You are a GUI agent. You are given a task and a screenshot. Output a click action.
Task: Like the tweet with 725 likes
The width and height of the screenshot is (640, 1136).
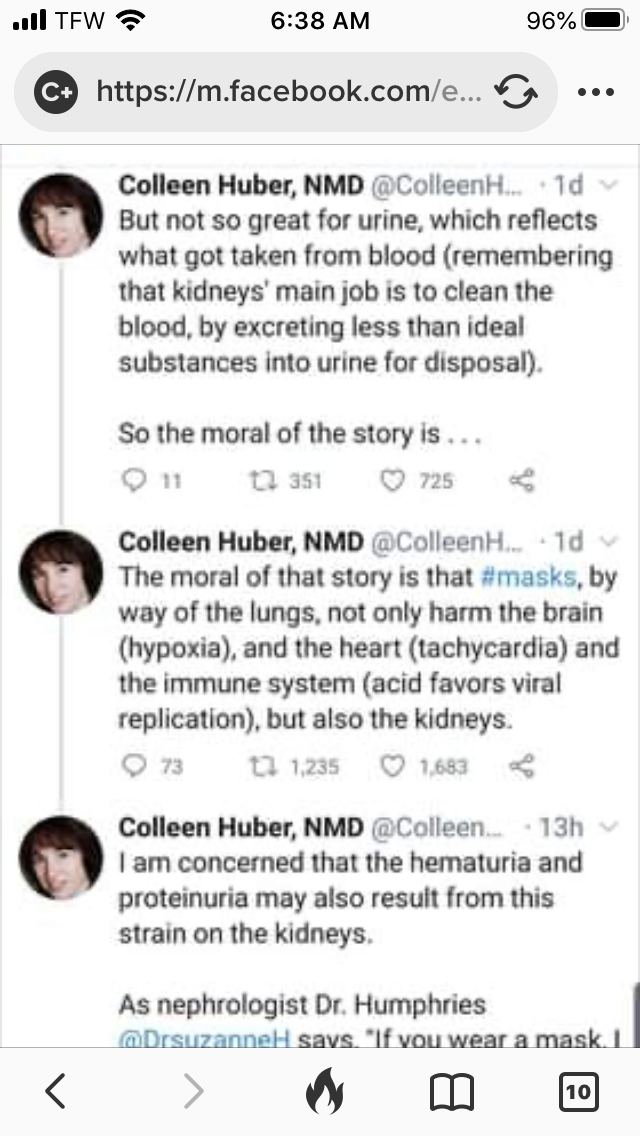(x=394, y=481)
